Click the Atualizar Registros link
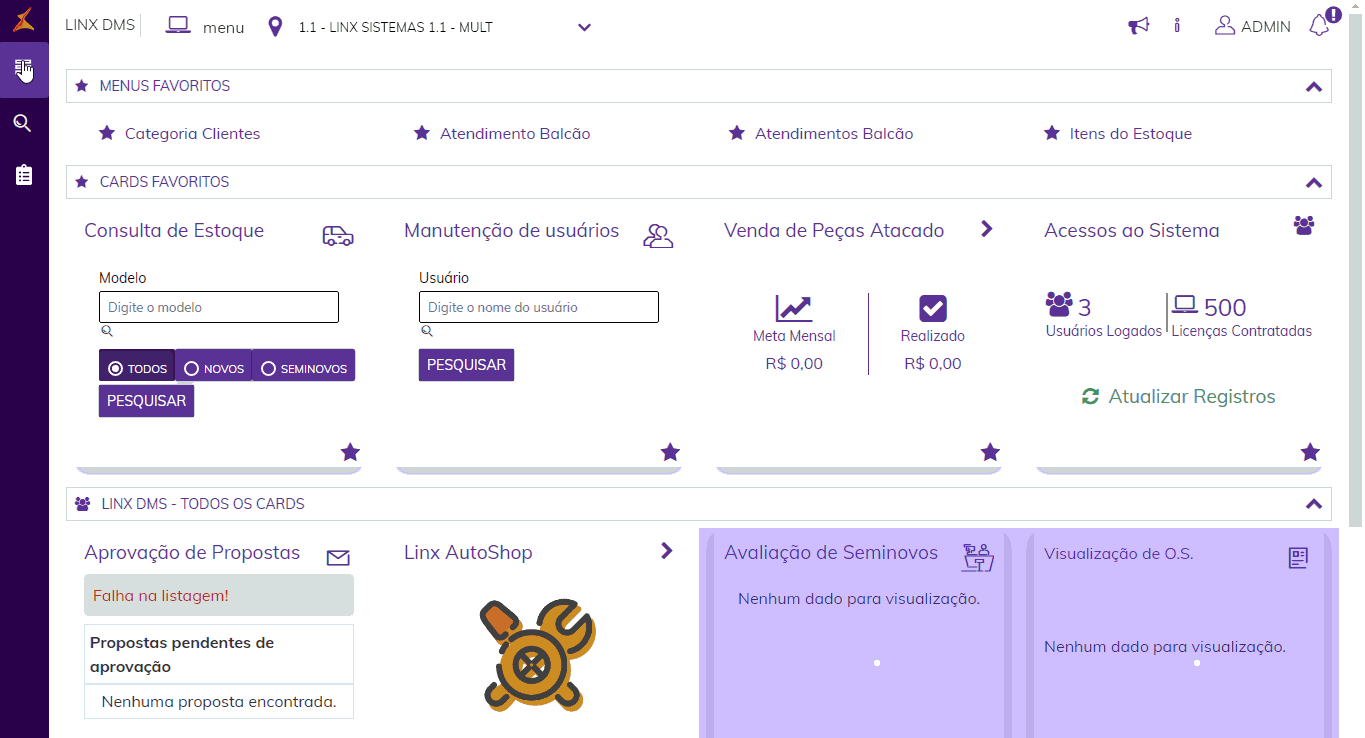This screenshot has width=1365, height=738. (1192, 396)
